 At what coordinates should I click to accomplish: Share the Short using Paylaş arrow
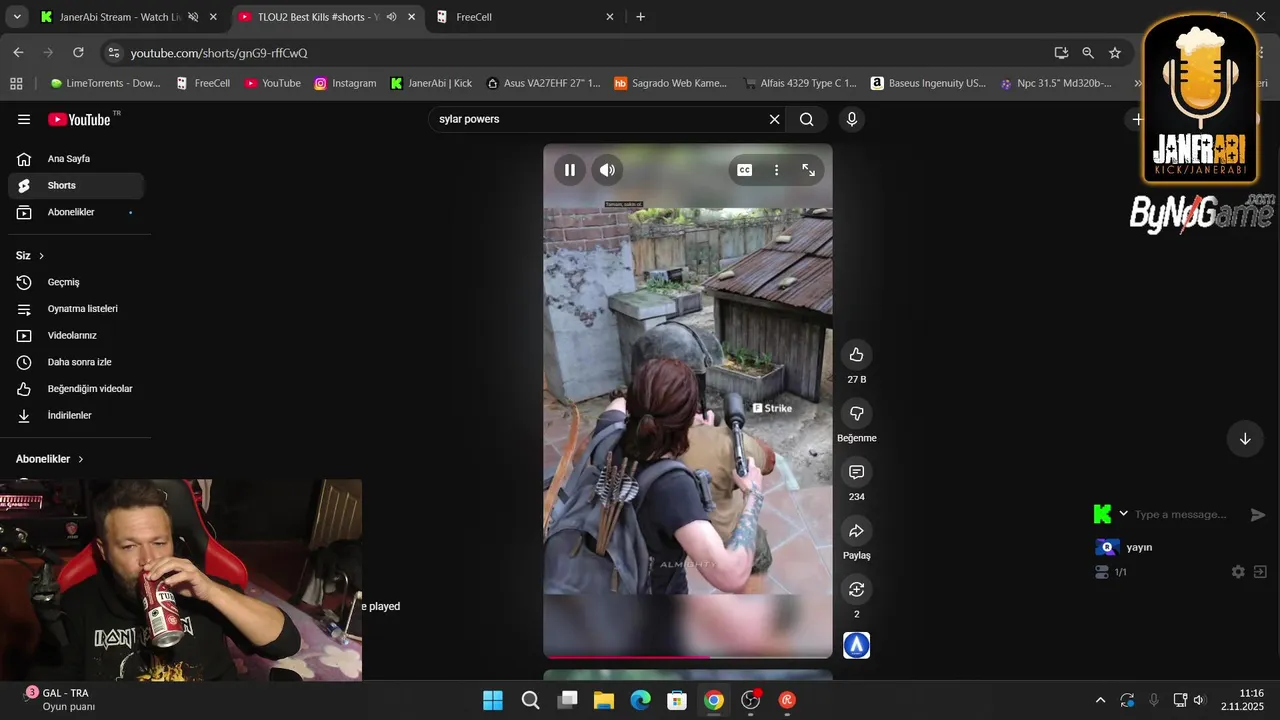coord(856,531)
